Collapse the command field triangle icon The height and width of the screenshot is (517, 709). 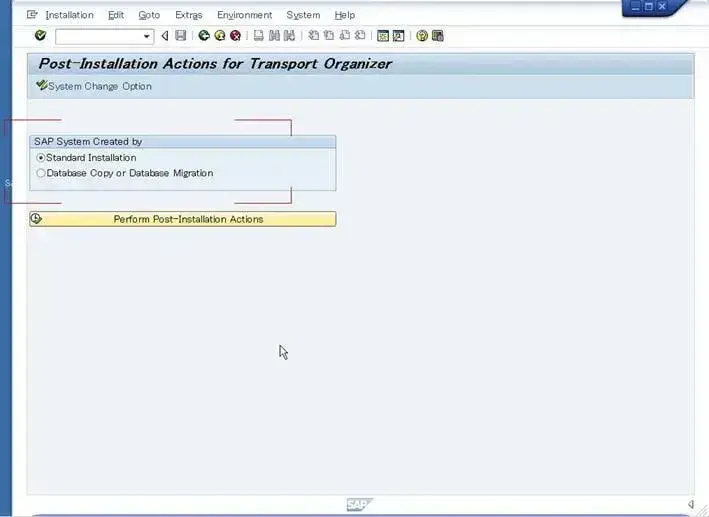[x=165, y=36]
